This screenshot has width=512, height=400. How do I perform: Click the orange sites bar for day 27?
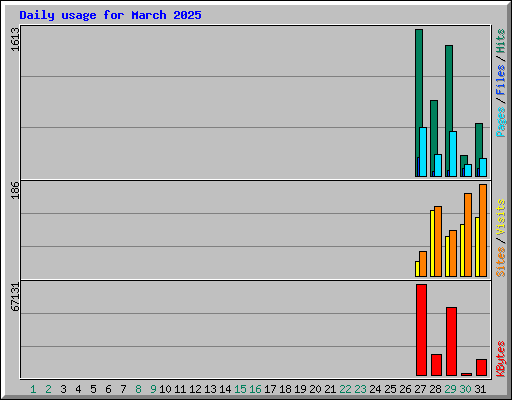[423, 264]
